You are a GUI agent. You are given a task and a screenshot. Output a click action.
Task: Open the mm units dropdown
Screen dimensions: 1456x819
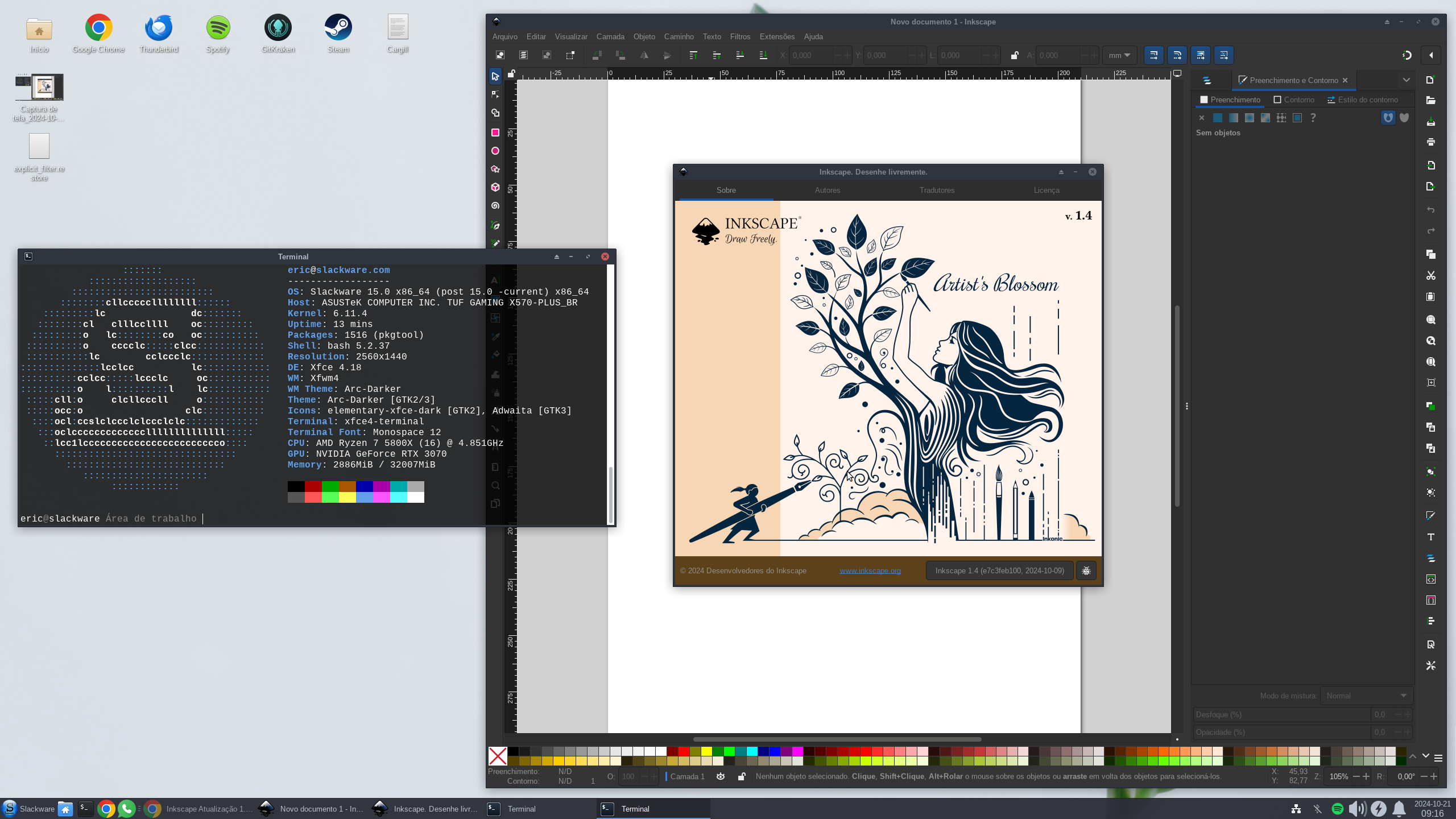[1119, 55]
